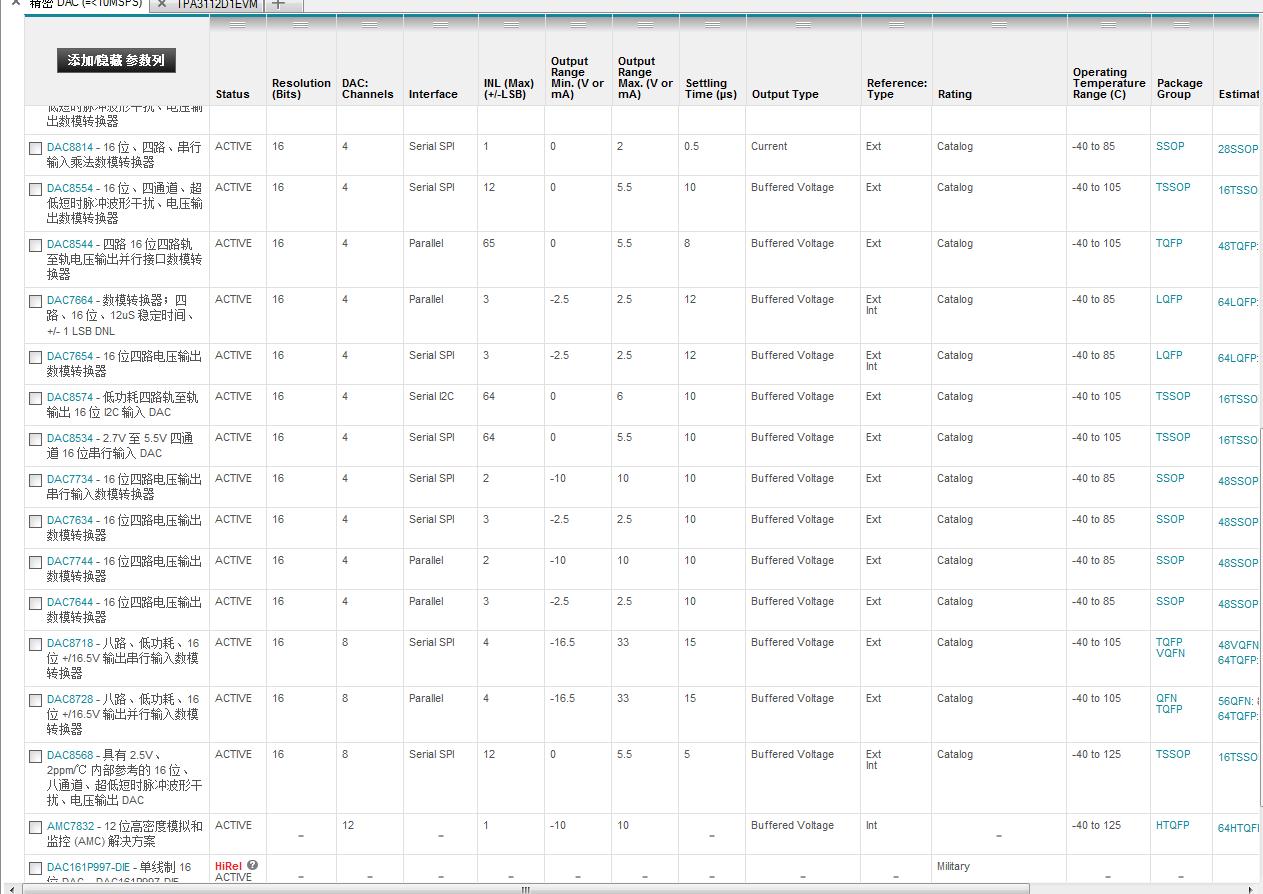Screen dimensions: 1263x894
Task: Click the 'Military' rating cell
Action: click(x=953, y=866)
